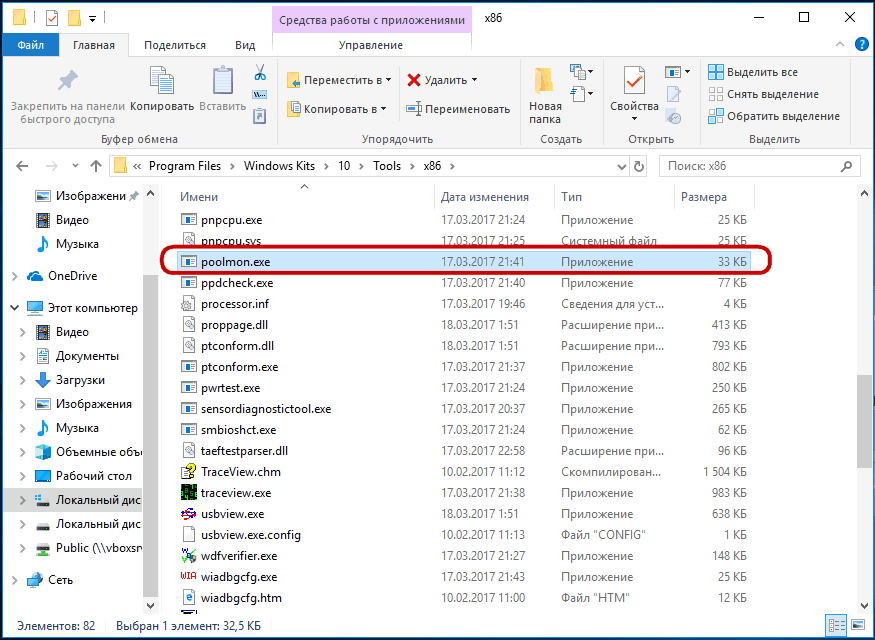Expand the OneDrive tree node
875x640 pixels.
[x=15, y=276]
